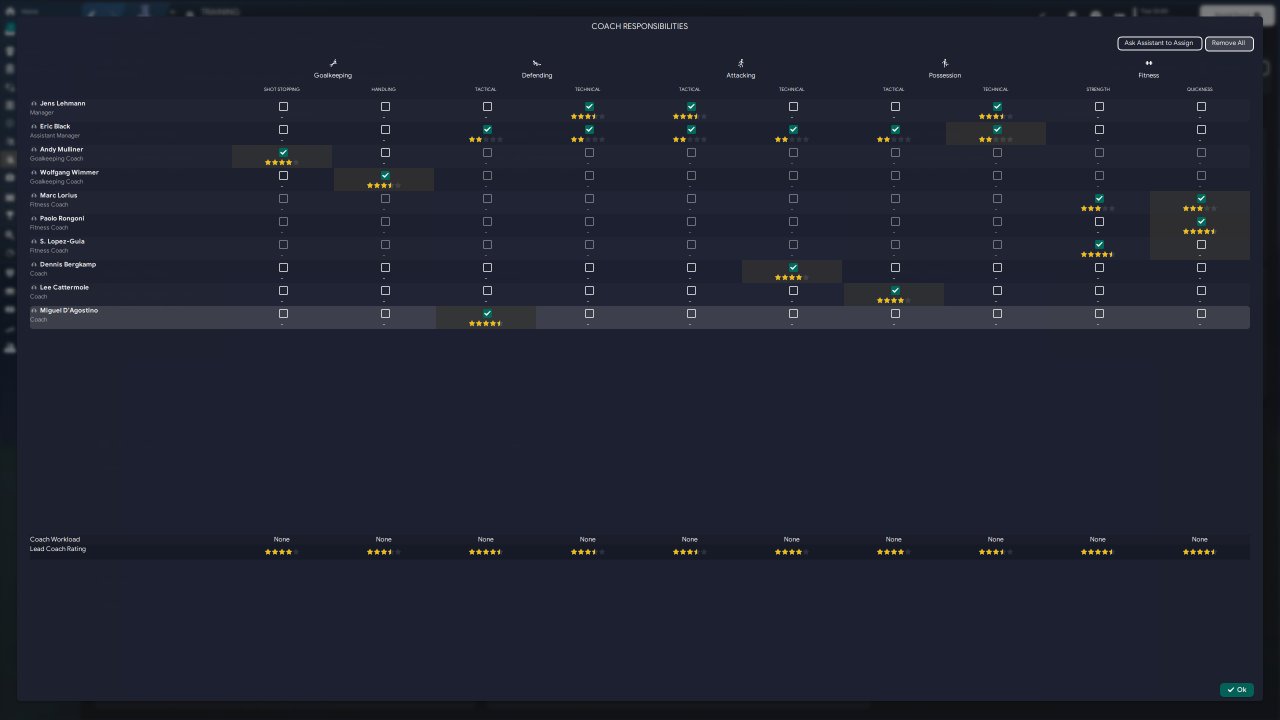The height and width of the screenshot is (720, 1280).
Task: Untick Defending Tactical for Miguel D'Agostino
Action: pos(487,313)
